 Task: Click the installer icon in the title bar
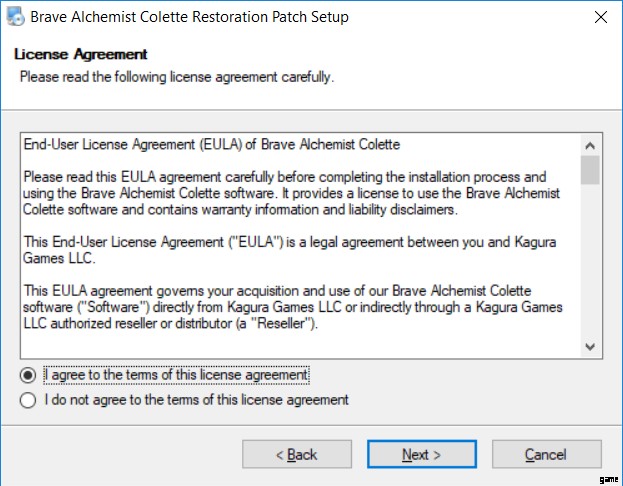click(x=16, y=17)
